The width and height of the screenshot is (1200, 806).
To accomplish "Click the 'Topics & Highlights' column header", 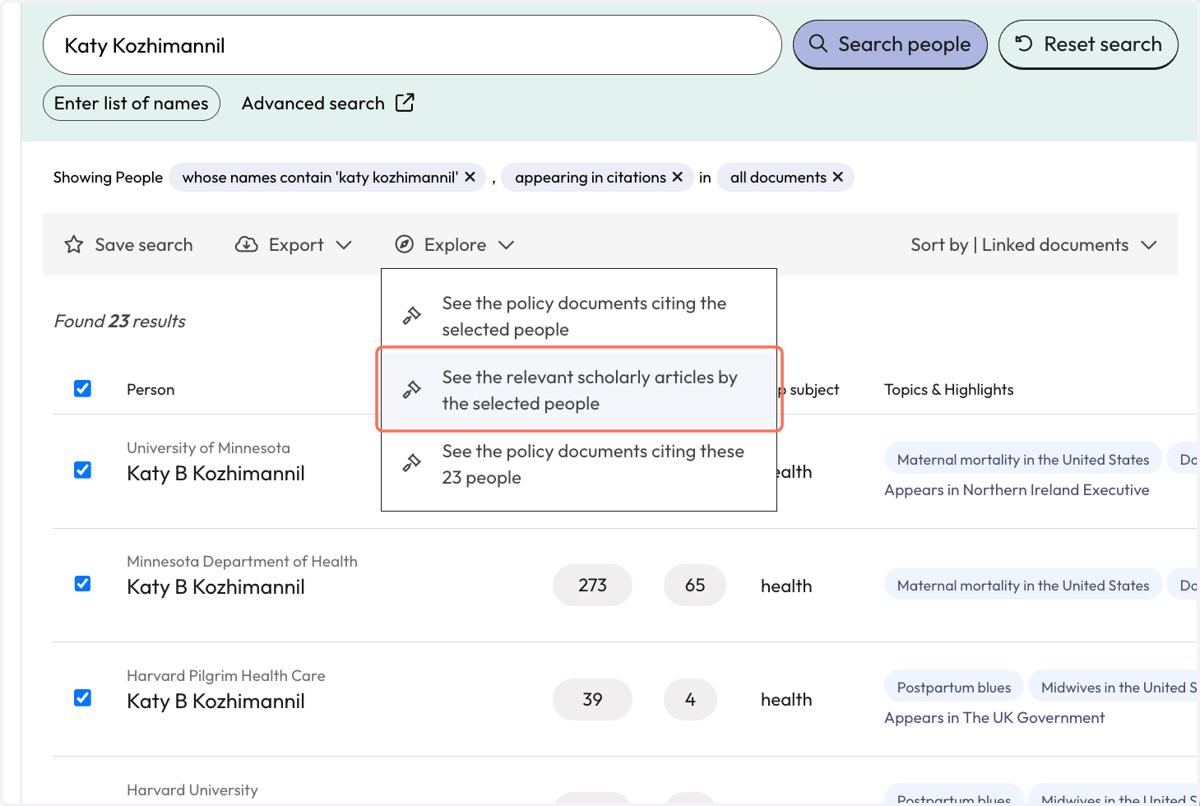I will click(x=949, y=390).
